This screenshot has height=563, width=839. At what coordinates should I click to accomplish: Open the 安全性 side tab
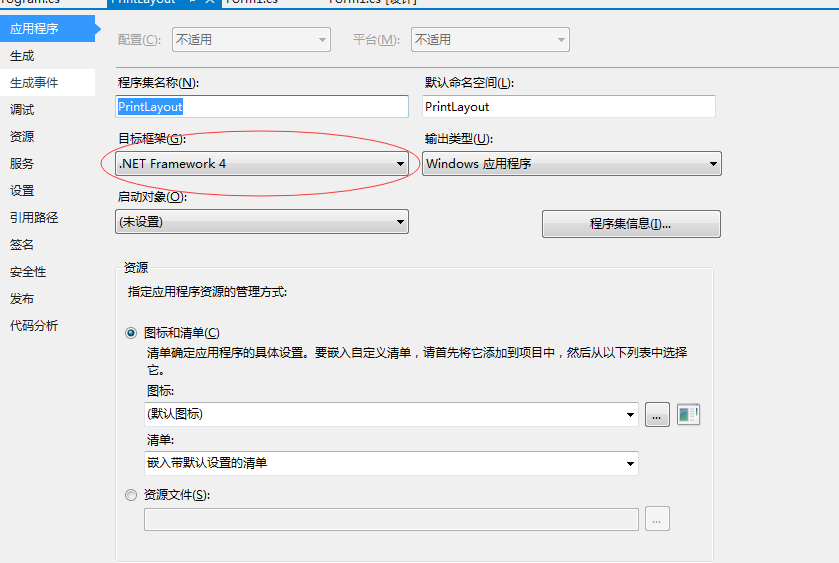pos(47,271)
